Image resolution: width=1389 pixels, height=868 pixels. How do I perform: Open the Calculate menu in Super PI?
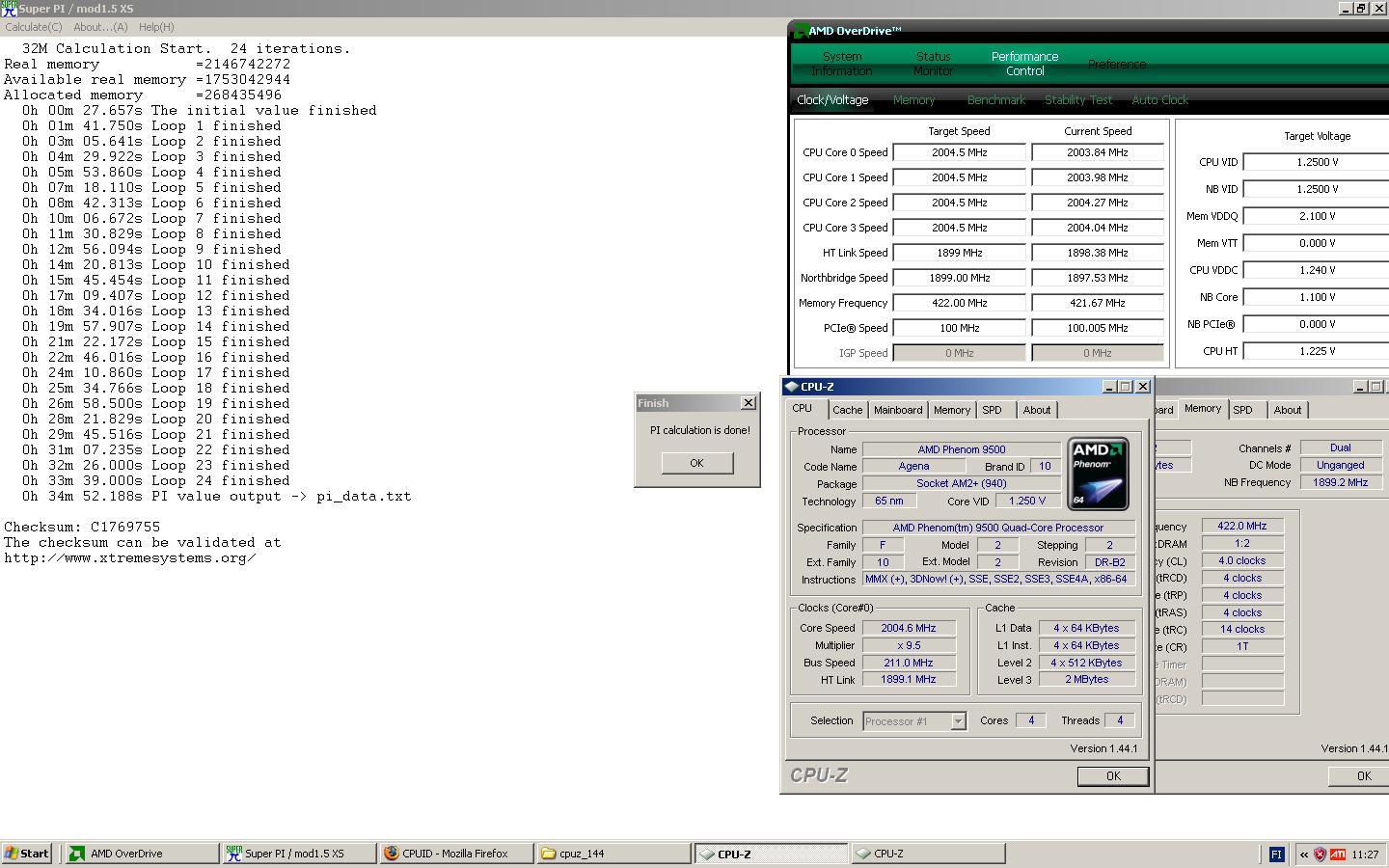34,27
